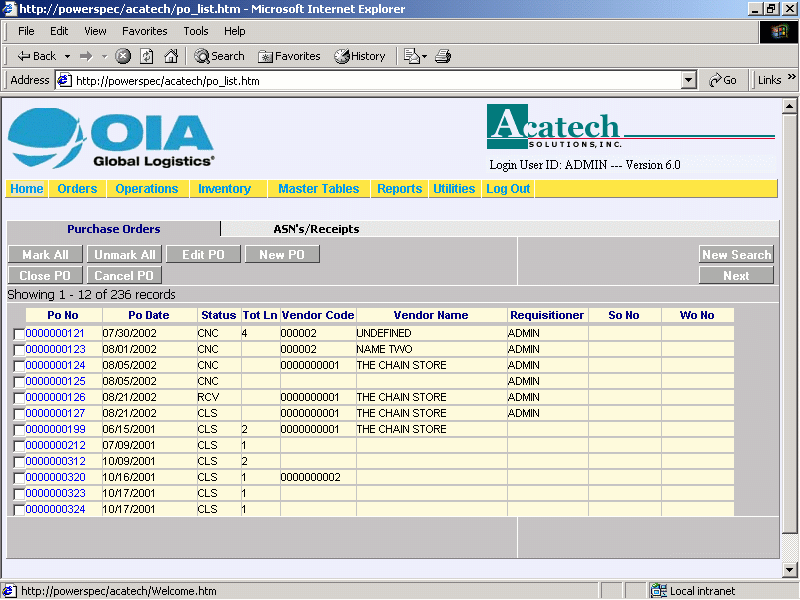Viewport: 800px width, 600px height.
Task: Open the Favorites toolbar button
Action: (289, 56)
